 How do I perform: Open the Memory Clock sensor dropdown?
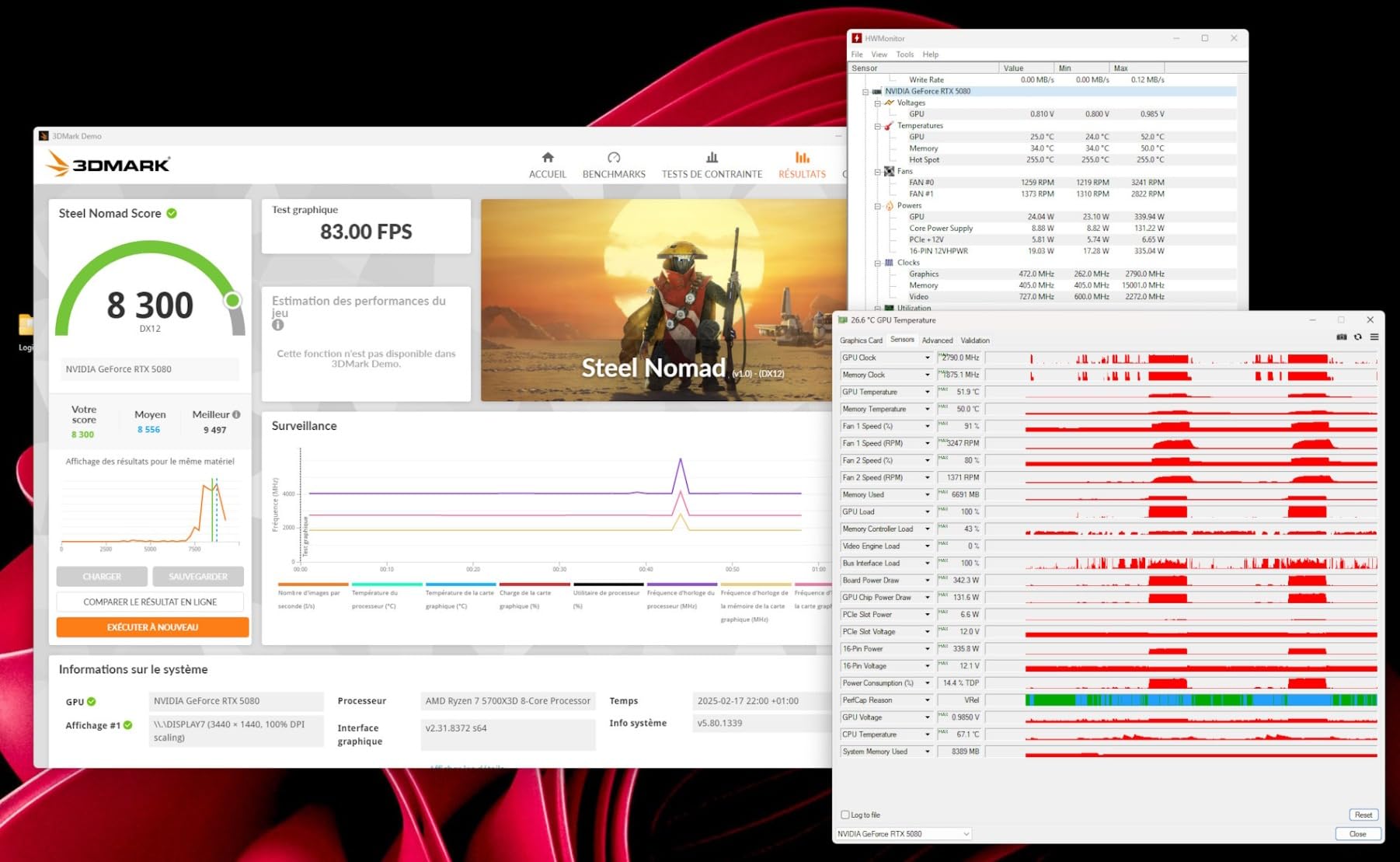tap(927, 375)
